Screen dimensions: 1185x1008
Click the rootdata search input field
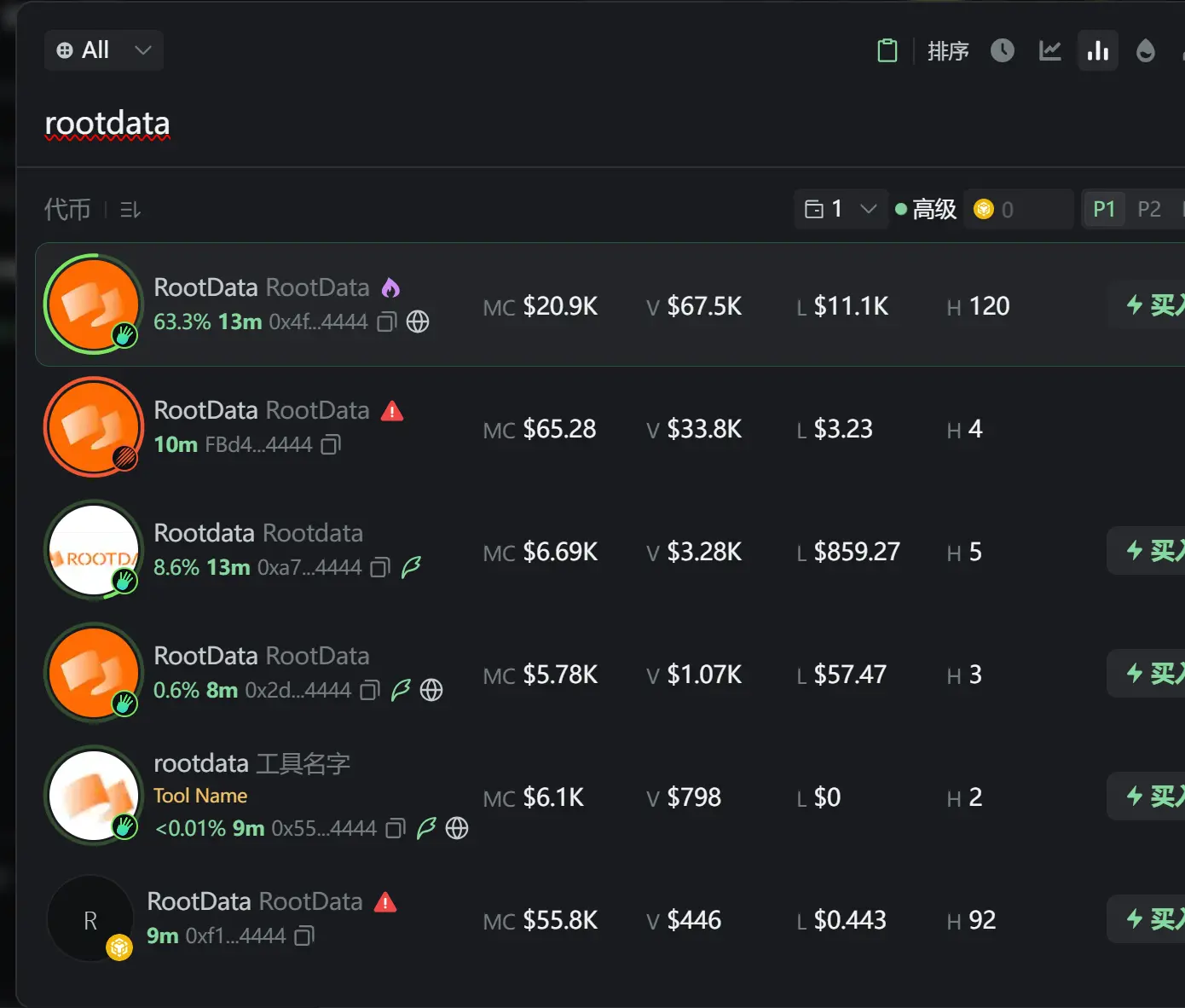107,123
